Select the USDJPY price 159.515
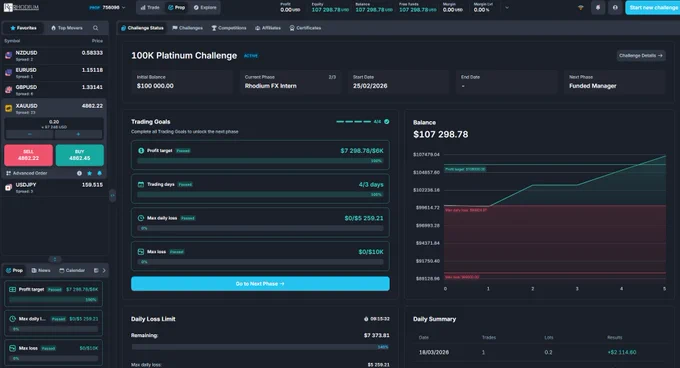The height and width of the screenshot is (368, 680). pyautogui.click(x=92, y=185)
